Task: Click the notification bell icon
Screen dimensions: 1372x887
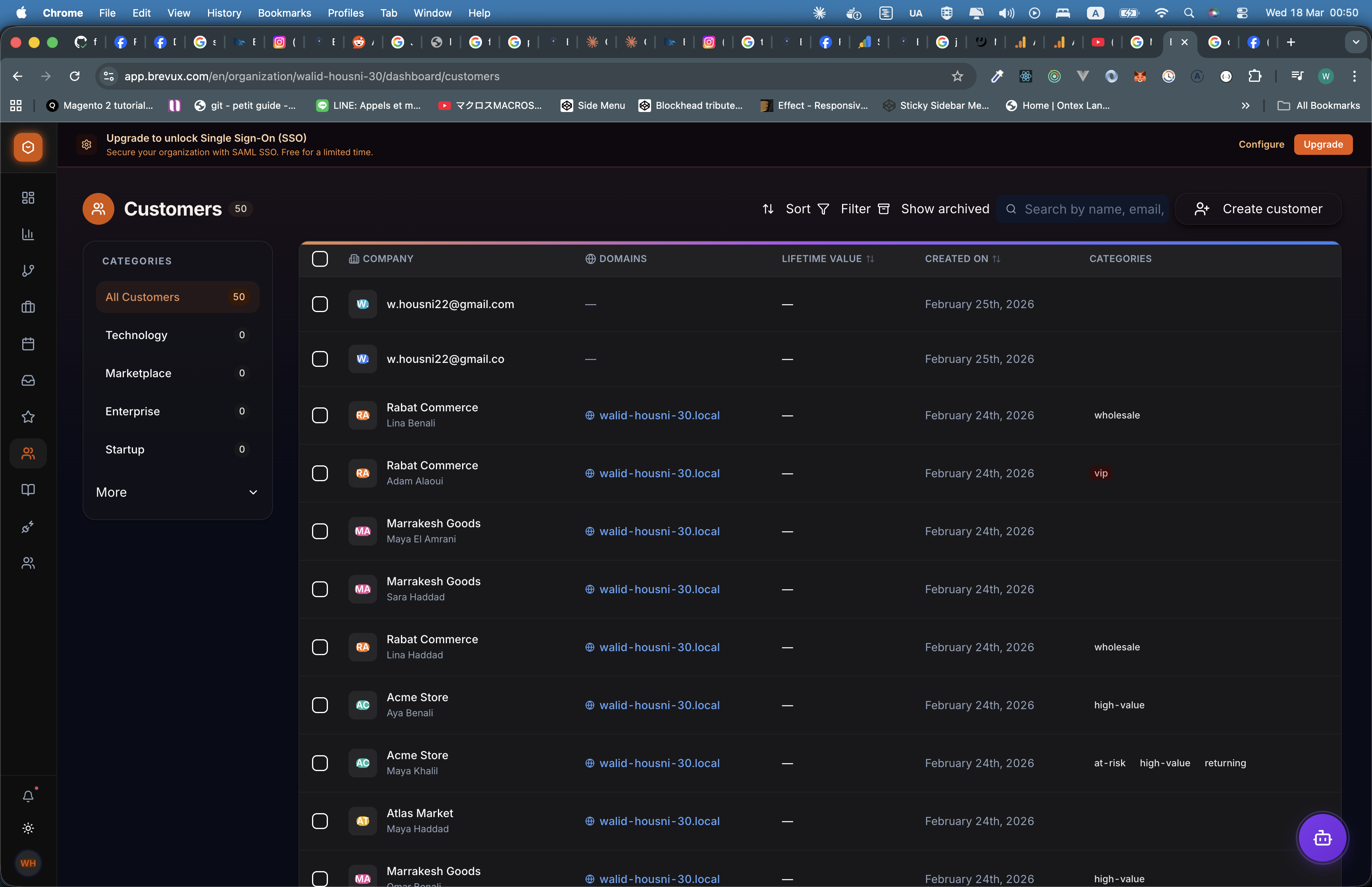Action: pos(28,796)
